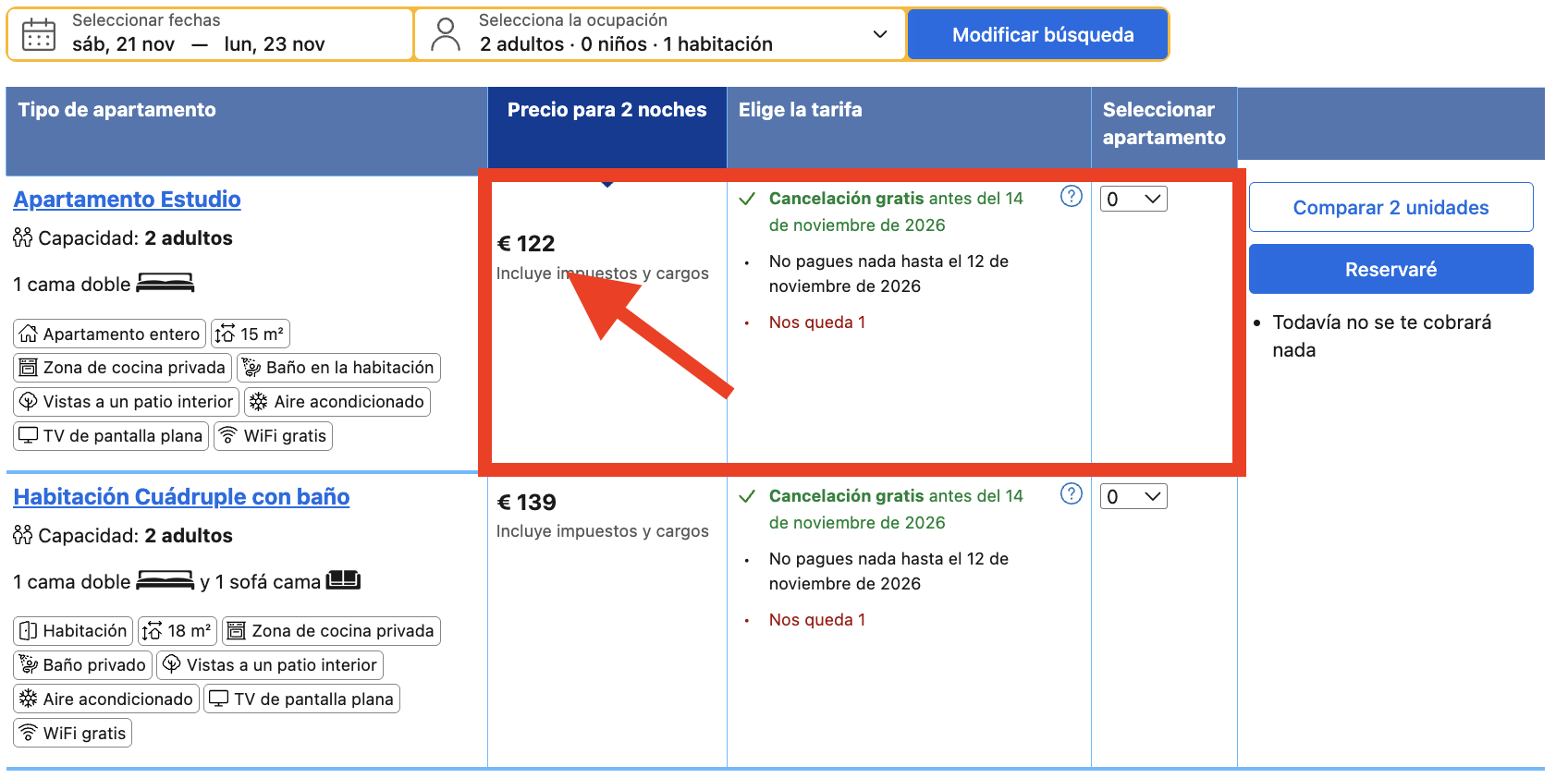Click the Reservaré button
The image size is (1568, 778).
tap(1390, 269)
